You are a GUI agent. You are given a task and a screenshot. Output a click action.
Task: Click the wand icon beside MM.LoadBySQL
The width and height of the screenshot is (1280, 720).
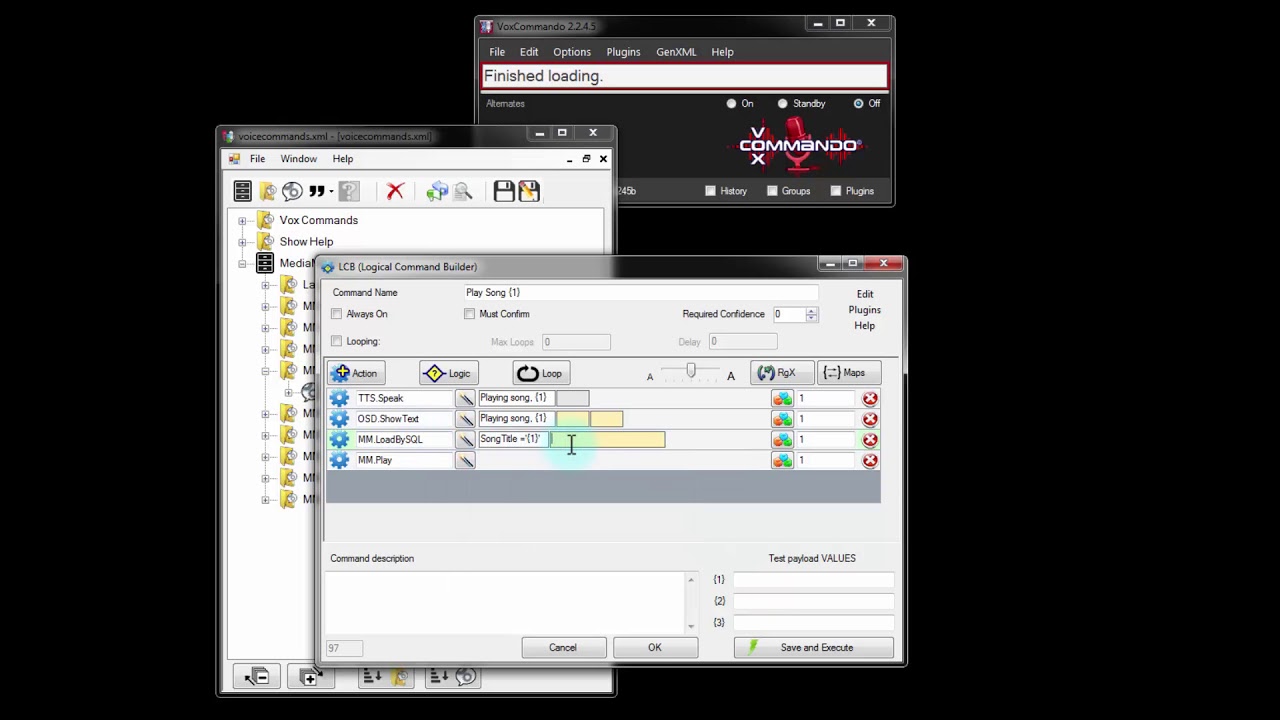[465, 439]
